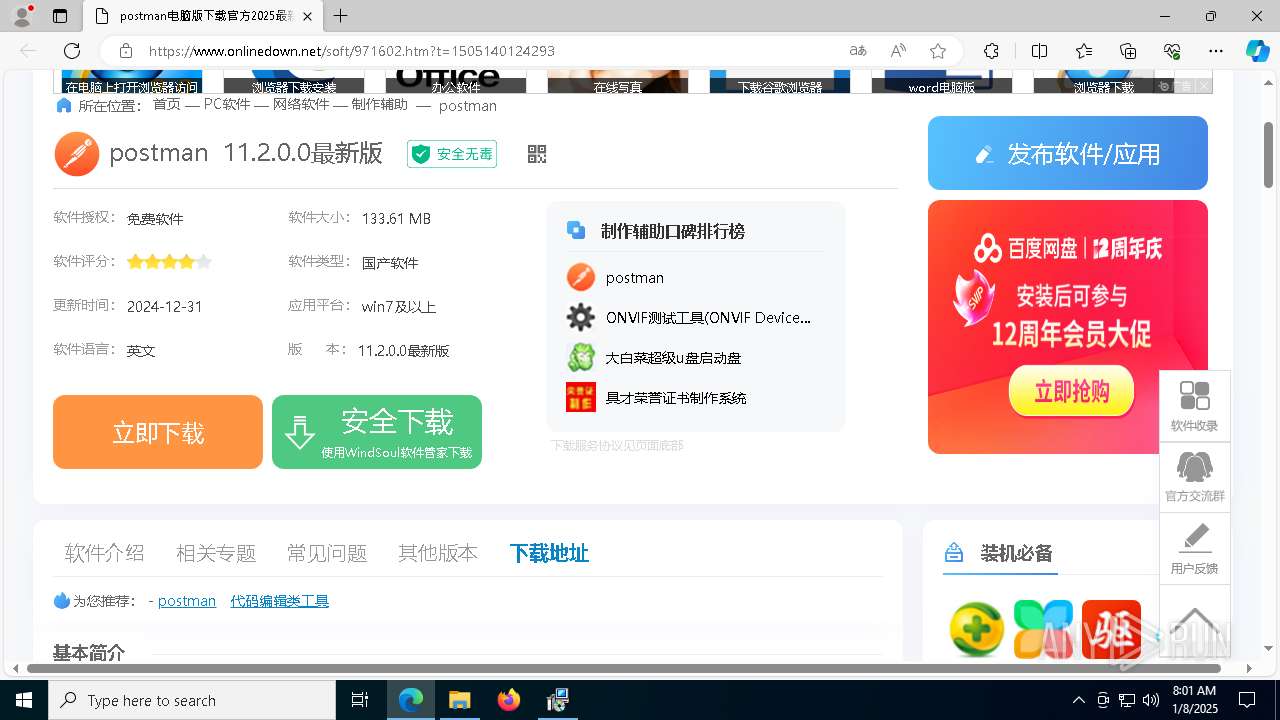
Task: Click the 安全无毒 green badge
Action: (x=452, y=154)
